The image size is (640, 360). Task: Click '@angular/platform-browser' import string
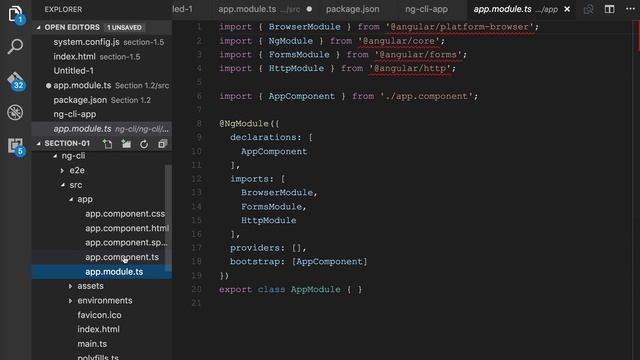[459, 27]
